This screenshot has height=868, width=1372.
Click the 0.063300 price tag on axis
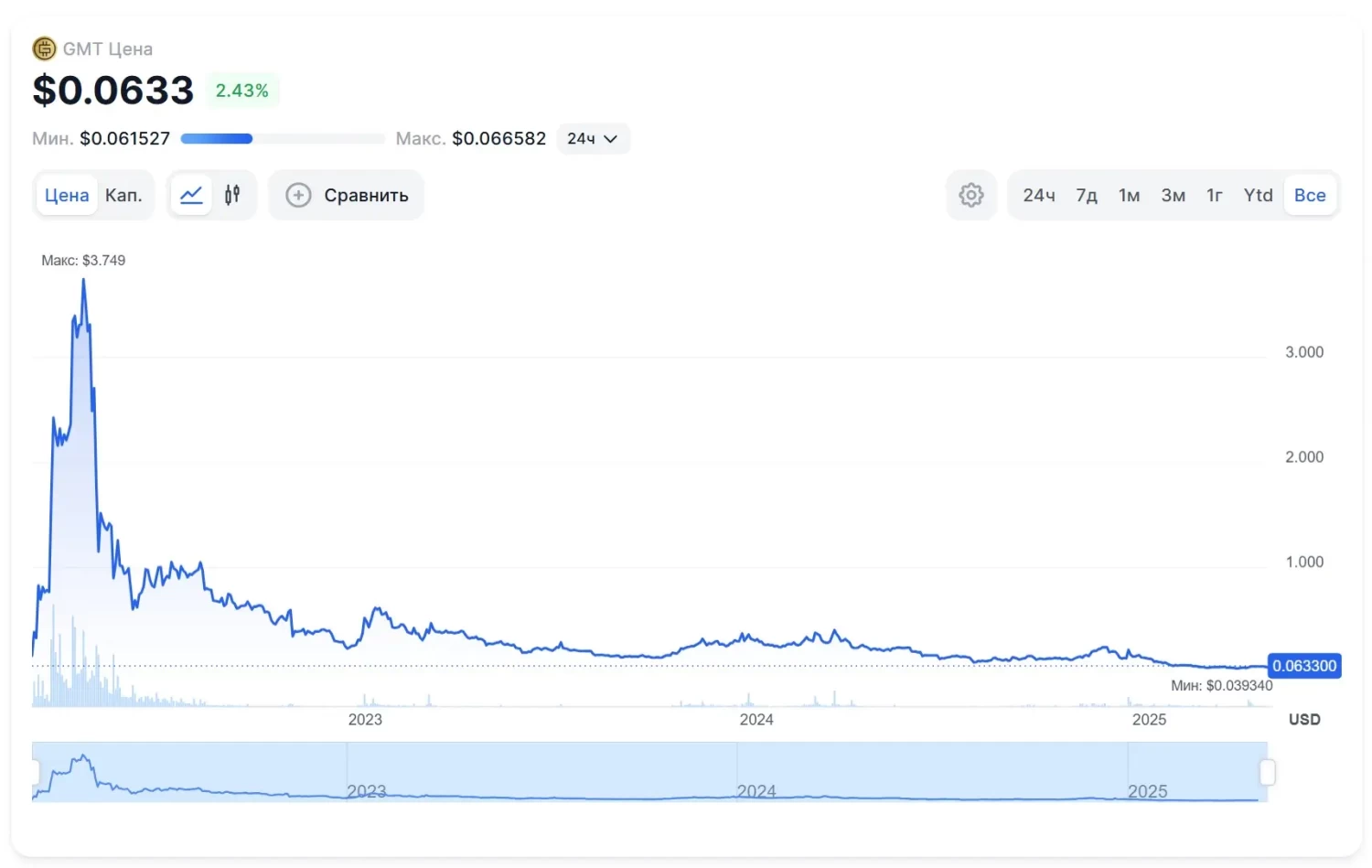click(1304, 666)
